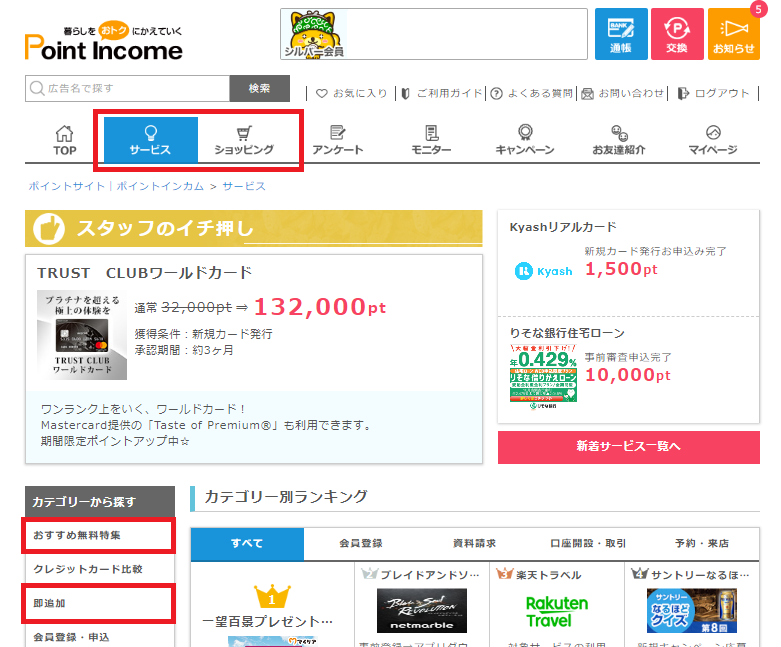The image size is (781, 647).
Task: Click the サントリーなるほどクイズ thumbnail
Action: tap(691, 611)
